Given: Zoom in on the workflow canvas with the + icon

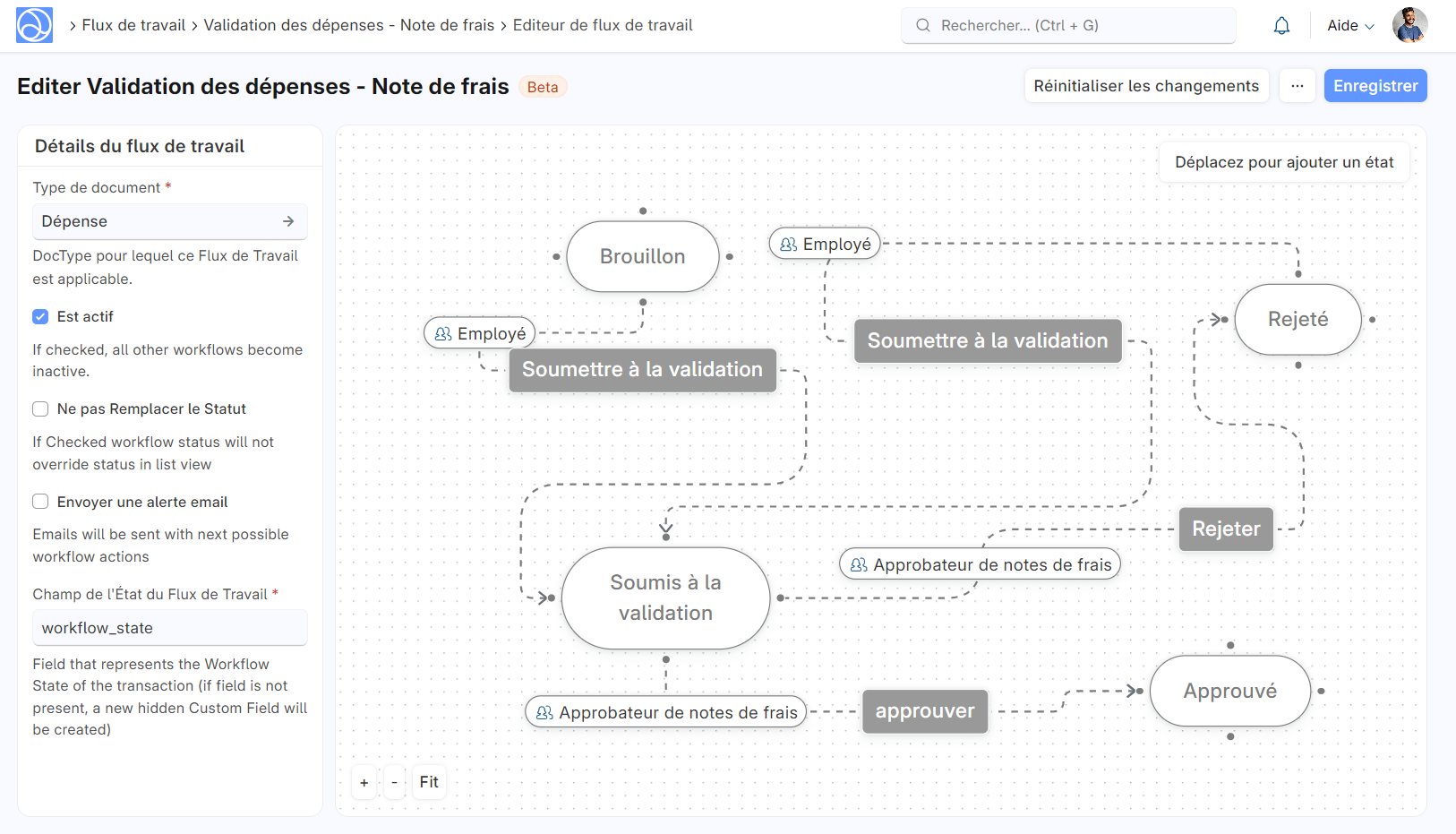Looking at the screenshot, I should (364, 781).
